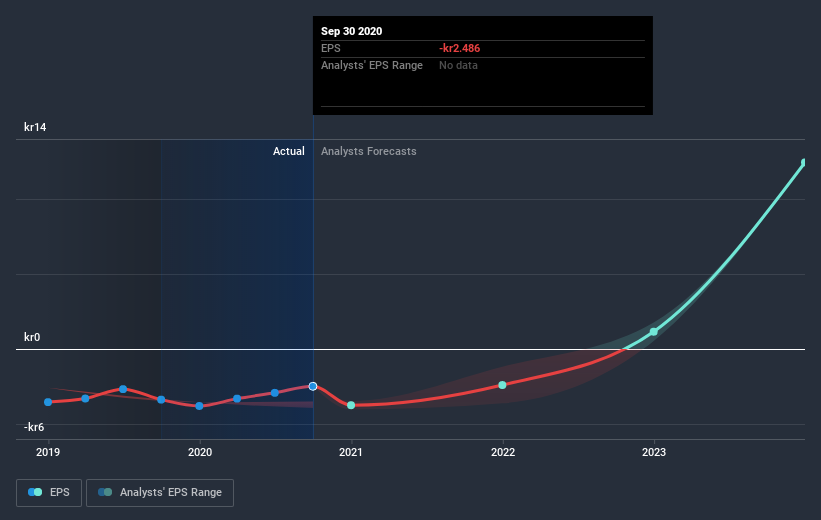Image resolution: width=821 pixels, height=520 pixels.
Task: Click the Actual region label
Action: (x=289, y=151)
